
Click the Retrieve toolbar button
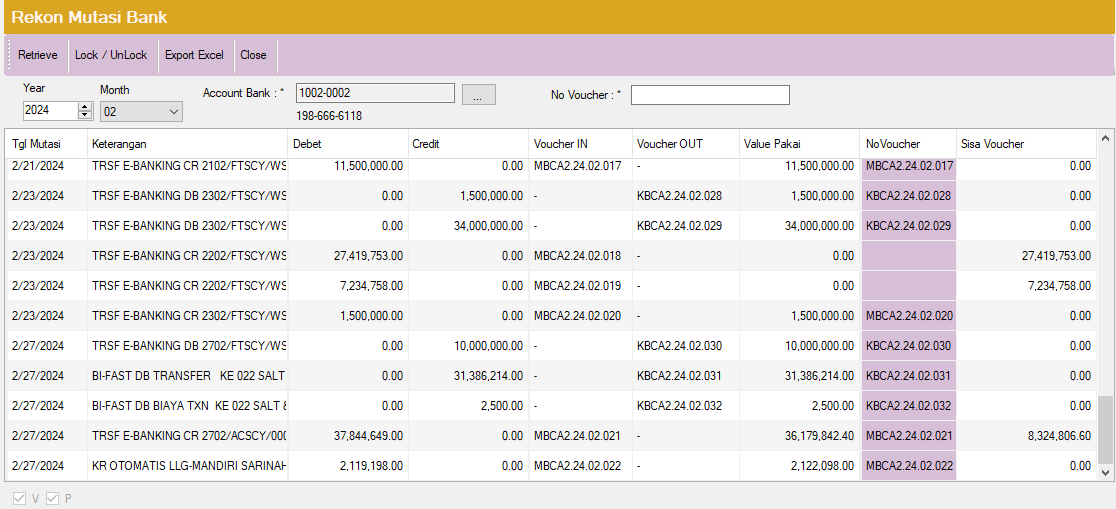coord(38,55)
